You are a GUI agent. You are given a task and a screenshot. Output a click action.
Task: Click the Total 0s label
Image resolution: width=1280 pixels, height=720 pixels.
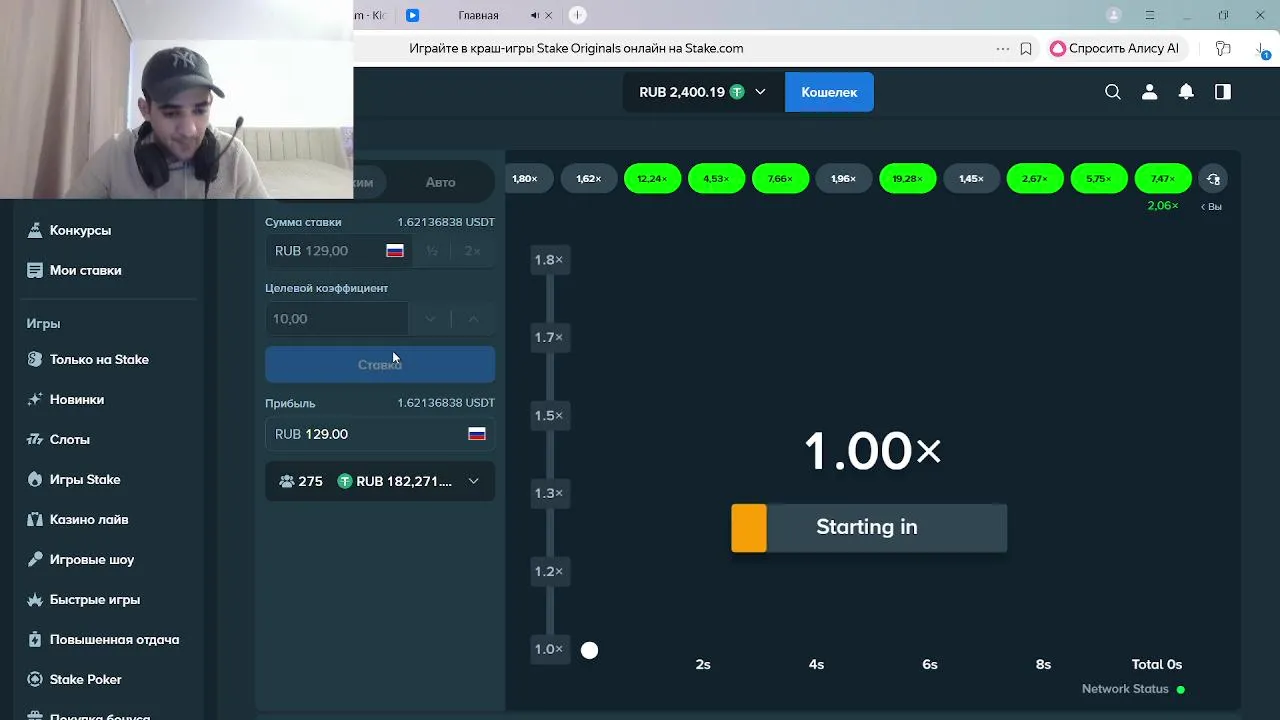click(x=1157, y=664)
